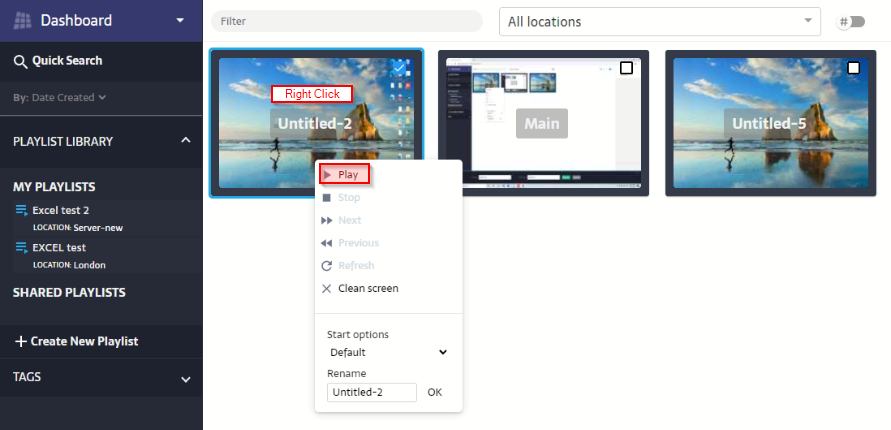Click the Refresh icon in context menu
Viewport: 891px width, 430px height.
coord(326,266)
